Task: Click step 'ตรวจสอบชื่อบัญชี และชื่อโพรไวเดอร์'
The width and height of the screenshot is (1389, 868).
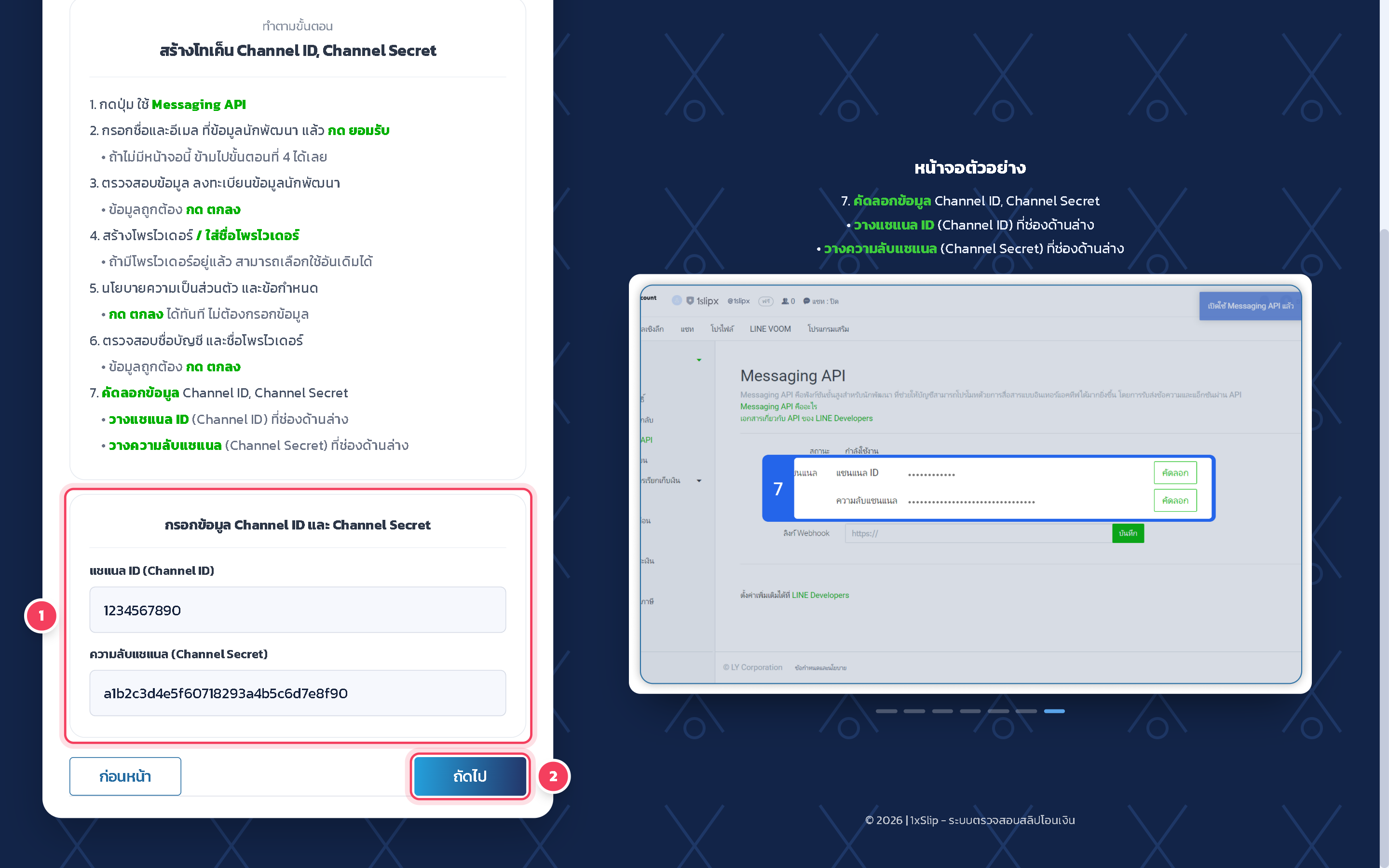Action: [196, 340]
